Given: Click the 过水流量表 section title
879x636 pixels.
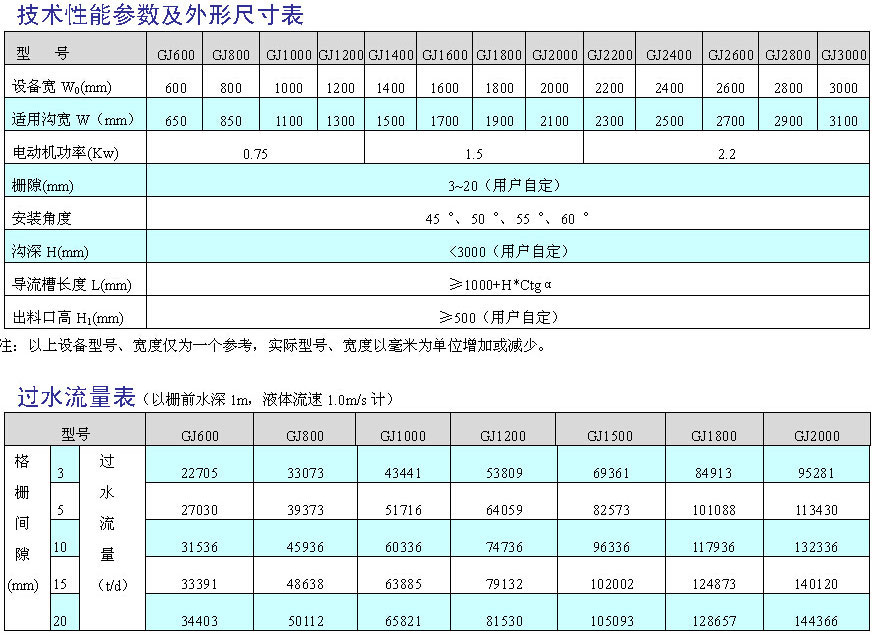Looking at the screenshot, I should (x=75, y=397).
